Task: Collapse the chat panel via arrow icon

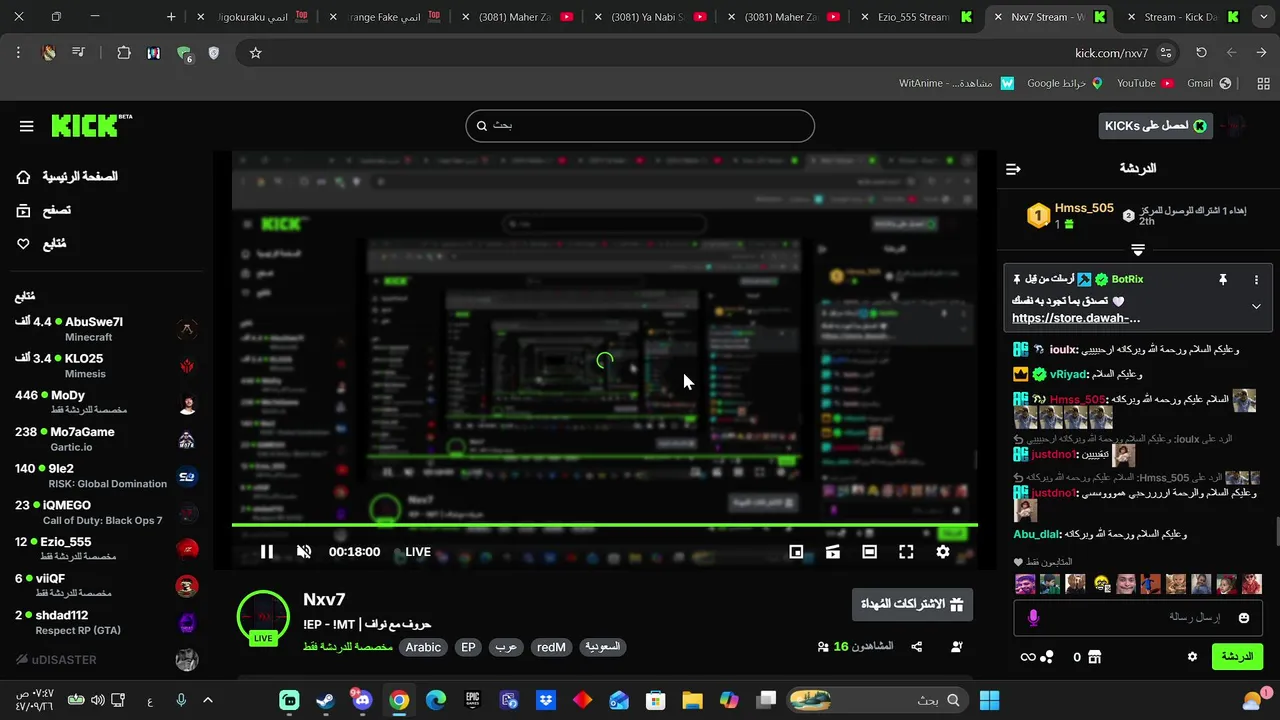Action: (1013, 169)
